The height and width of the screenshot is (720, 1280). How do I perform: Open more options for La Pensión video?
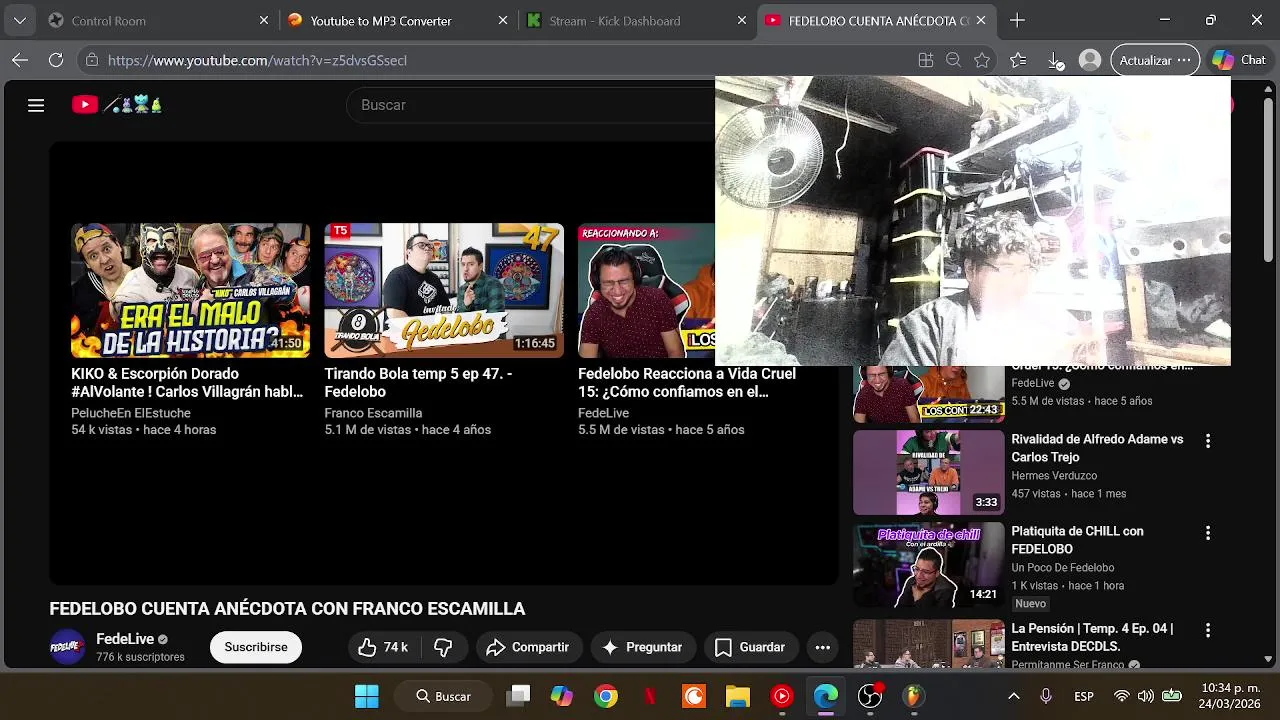click(1207, 630)
